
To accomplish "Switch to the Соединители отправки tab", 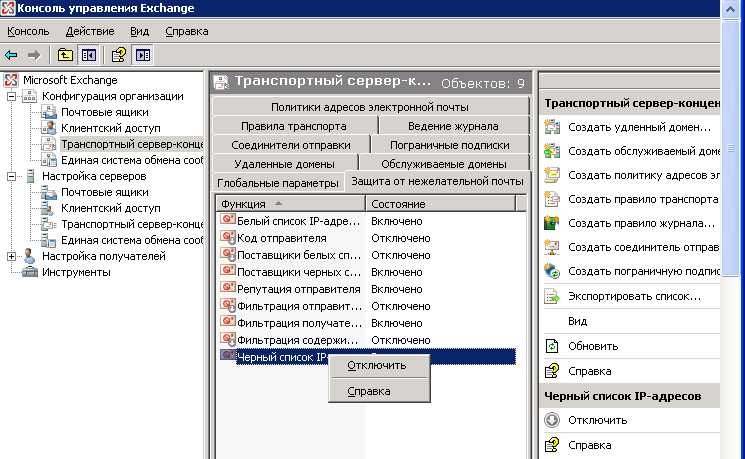I will [x=291, y=145].
